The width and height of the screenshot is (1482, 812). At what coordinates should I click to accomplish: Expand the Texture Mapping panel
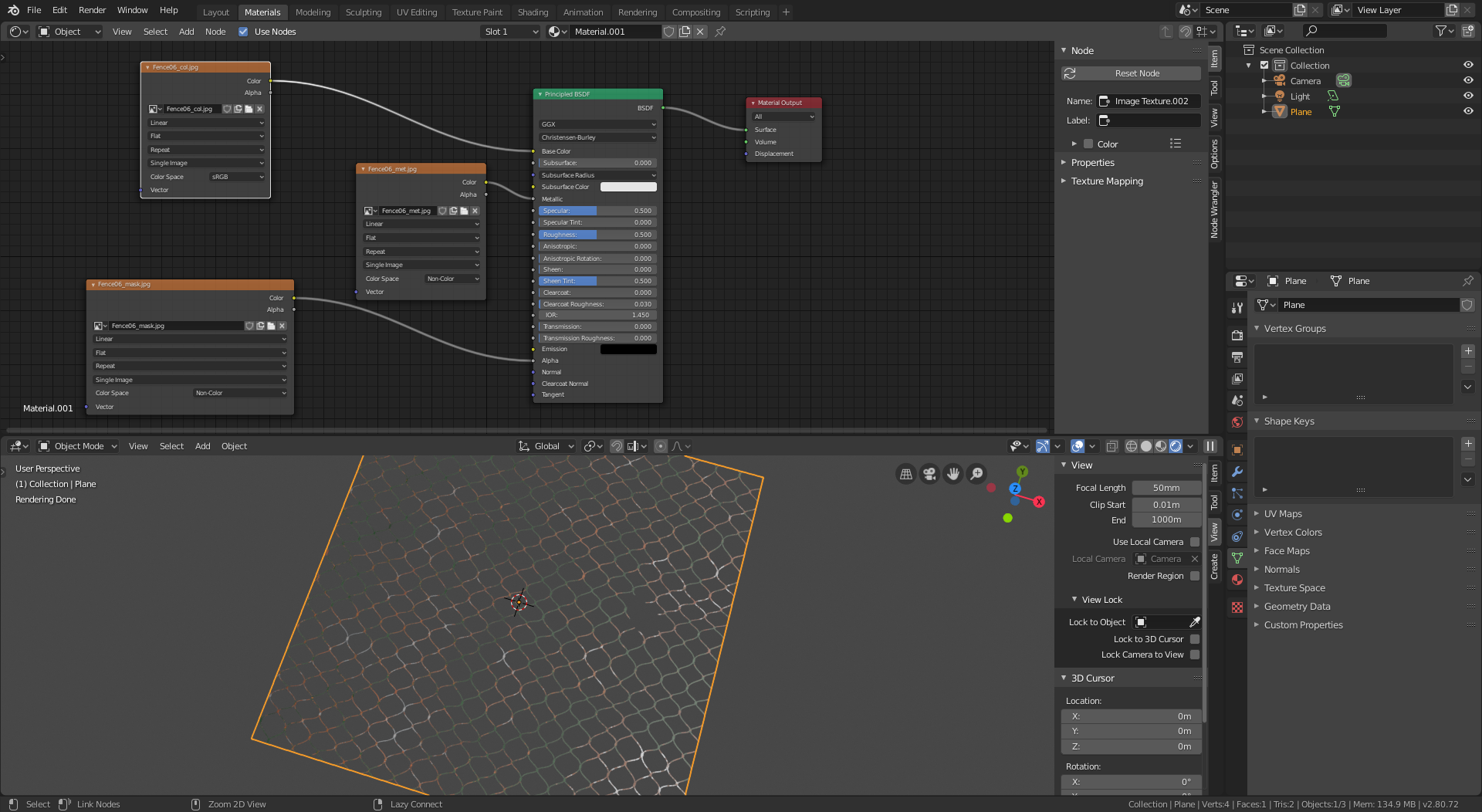point(1106,181)
